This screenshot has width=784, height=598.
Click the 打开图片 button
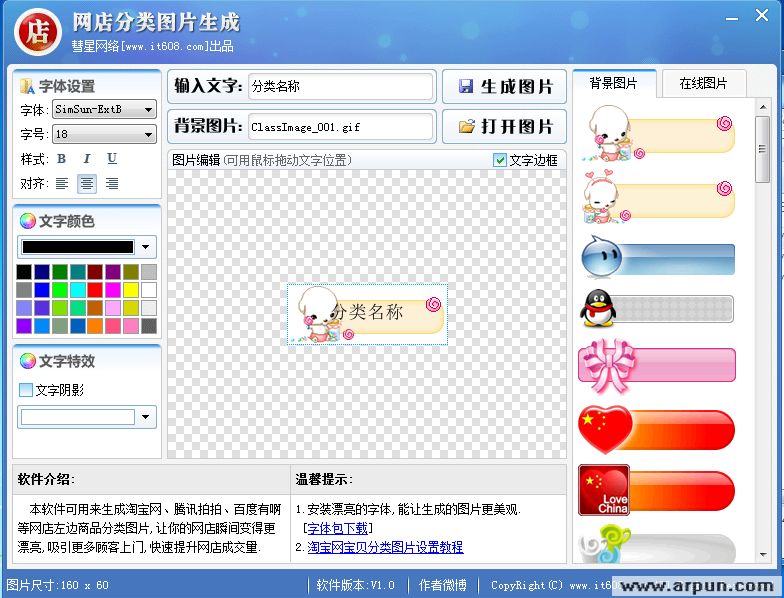point(504,126)
